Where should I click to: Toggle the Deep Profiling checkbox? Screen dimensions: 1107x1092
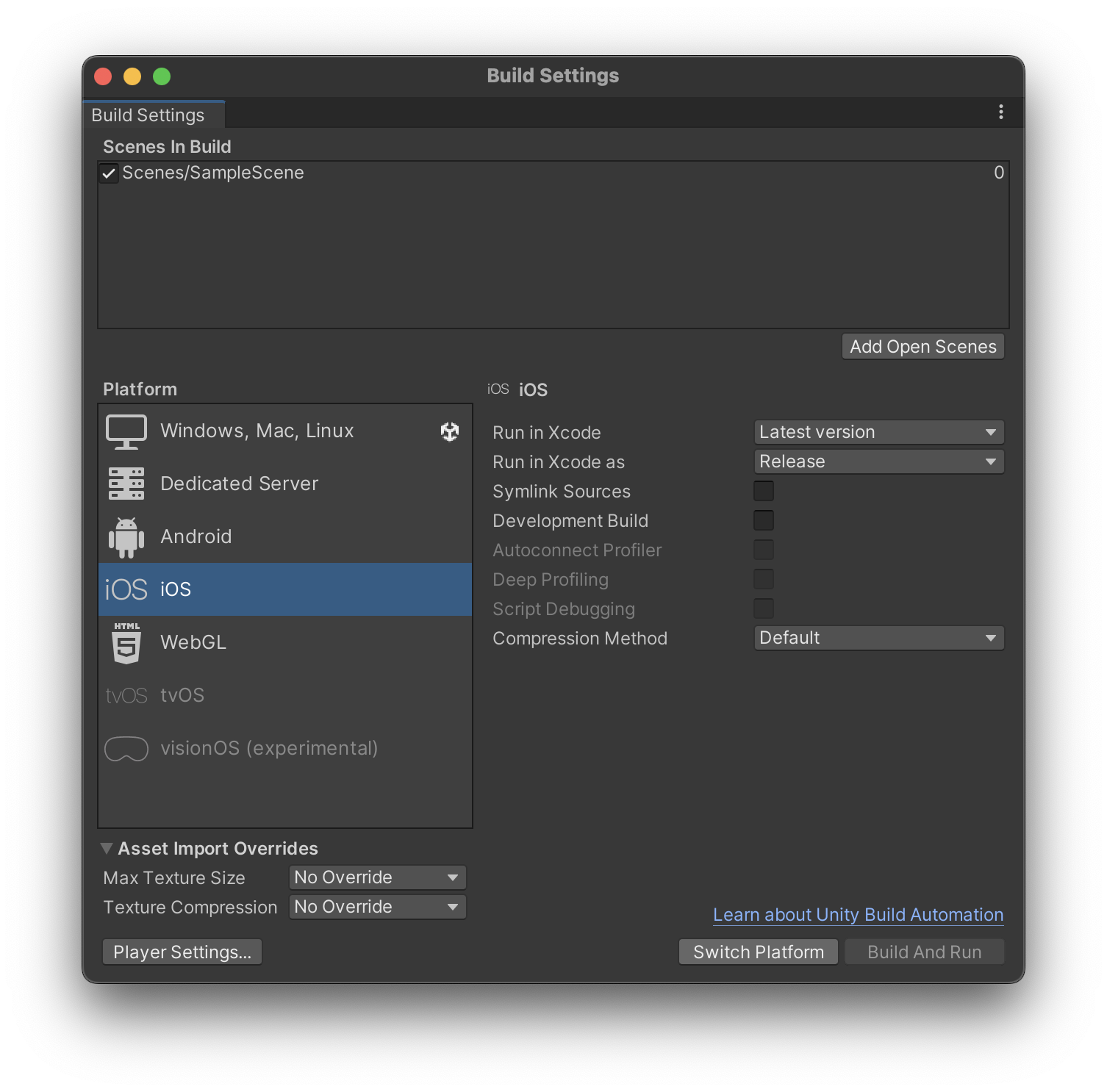tap(764, 579)
